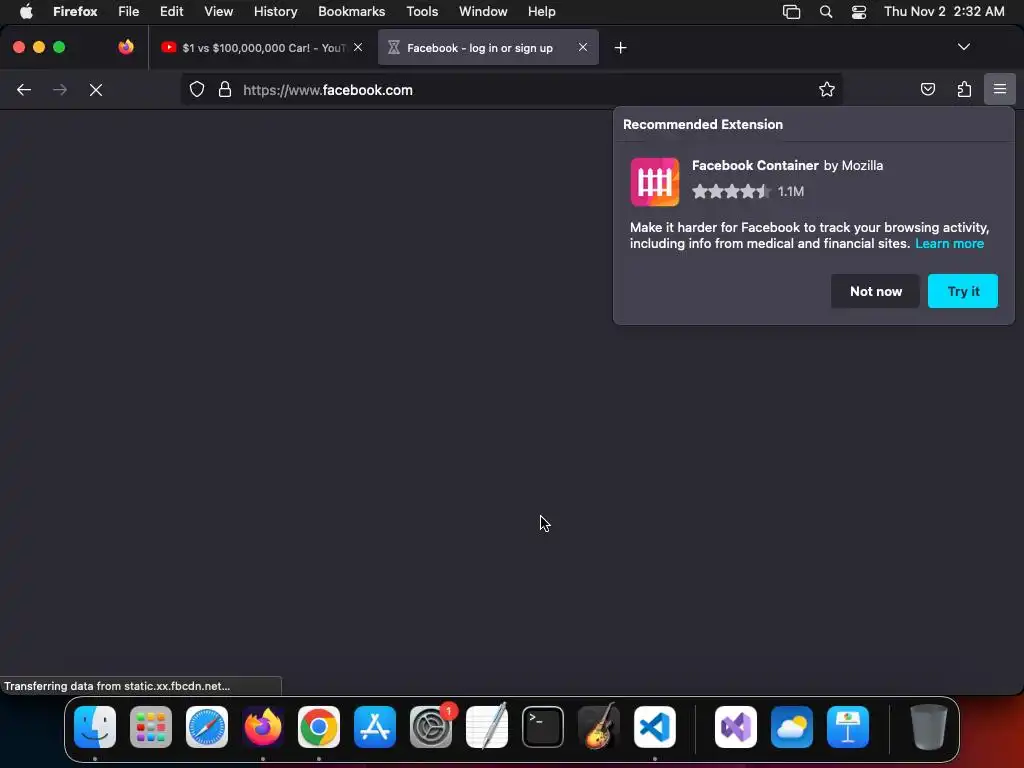Image resolution: width=1024 pixels, height=768 pixels.
Task: Click the Facebook Container extension icon
Action: coord(654,182)
